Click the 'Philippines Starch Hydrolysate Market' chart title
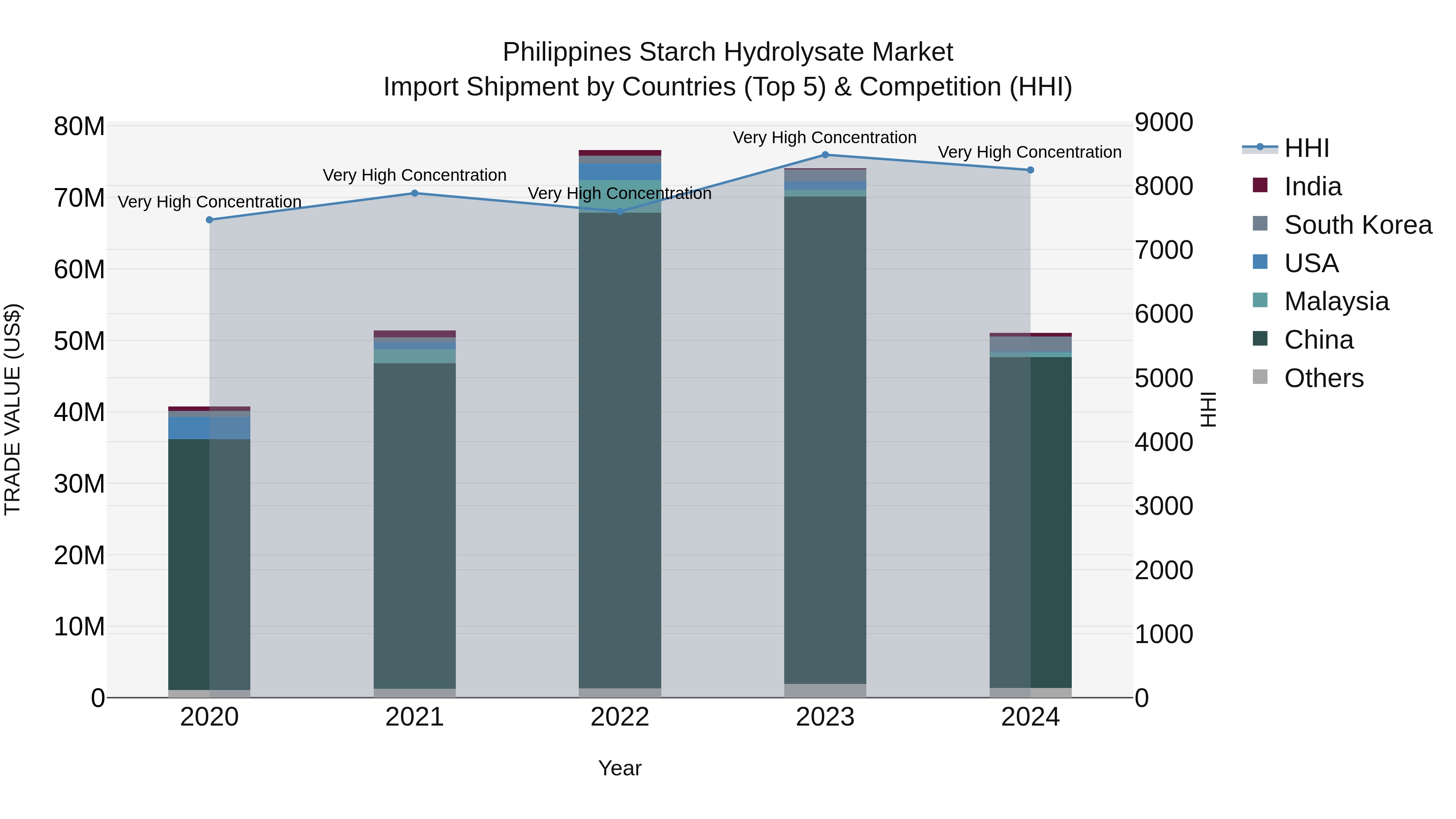Image resolution: width=1456 pixels, height=819 pixels. [728, 52]
